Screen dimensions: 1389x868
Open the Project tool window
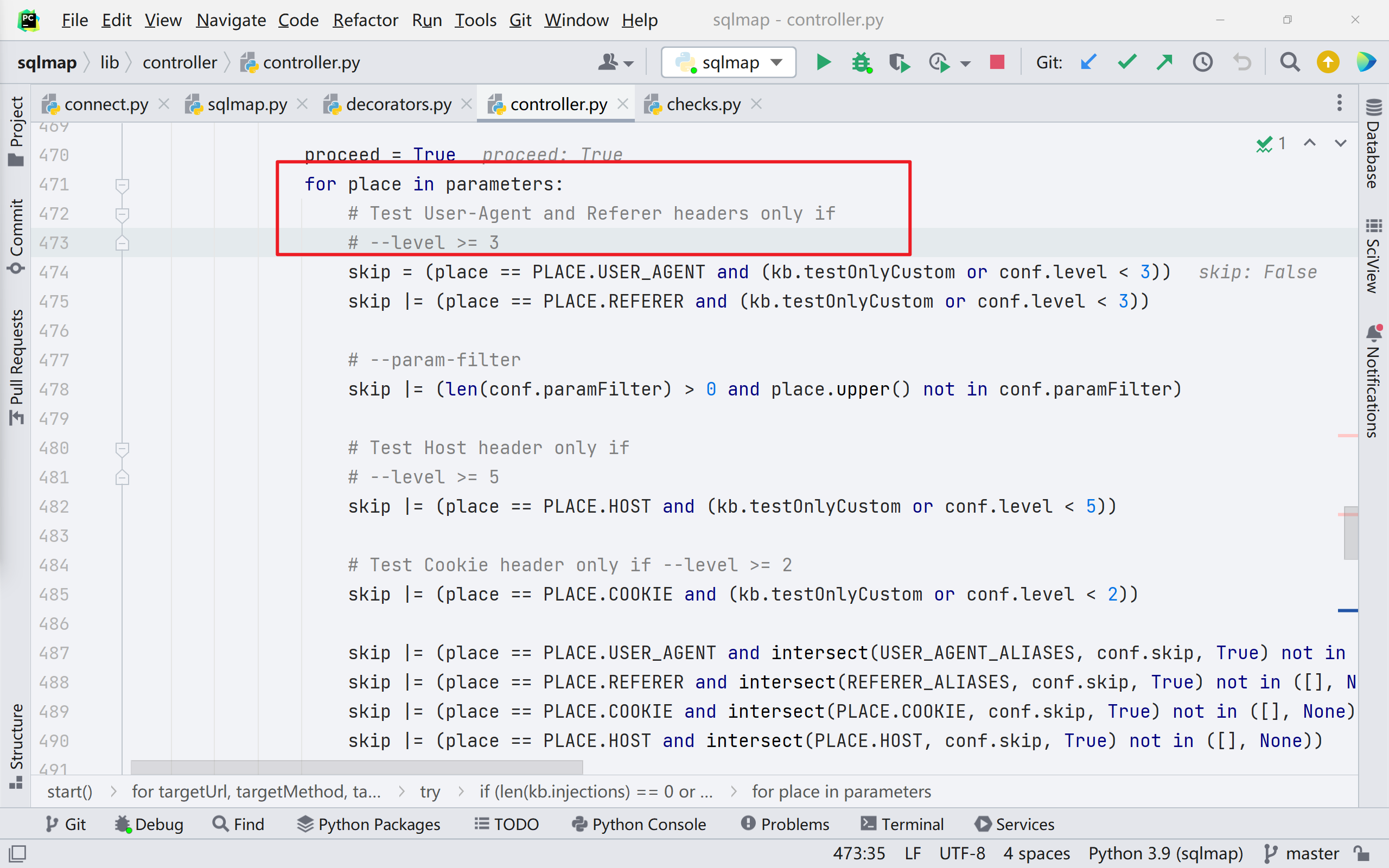16,131
